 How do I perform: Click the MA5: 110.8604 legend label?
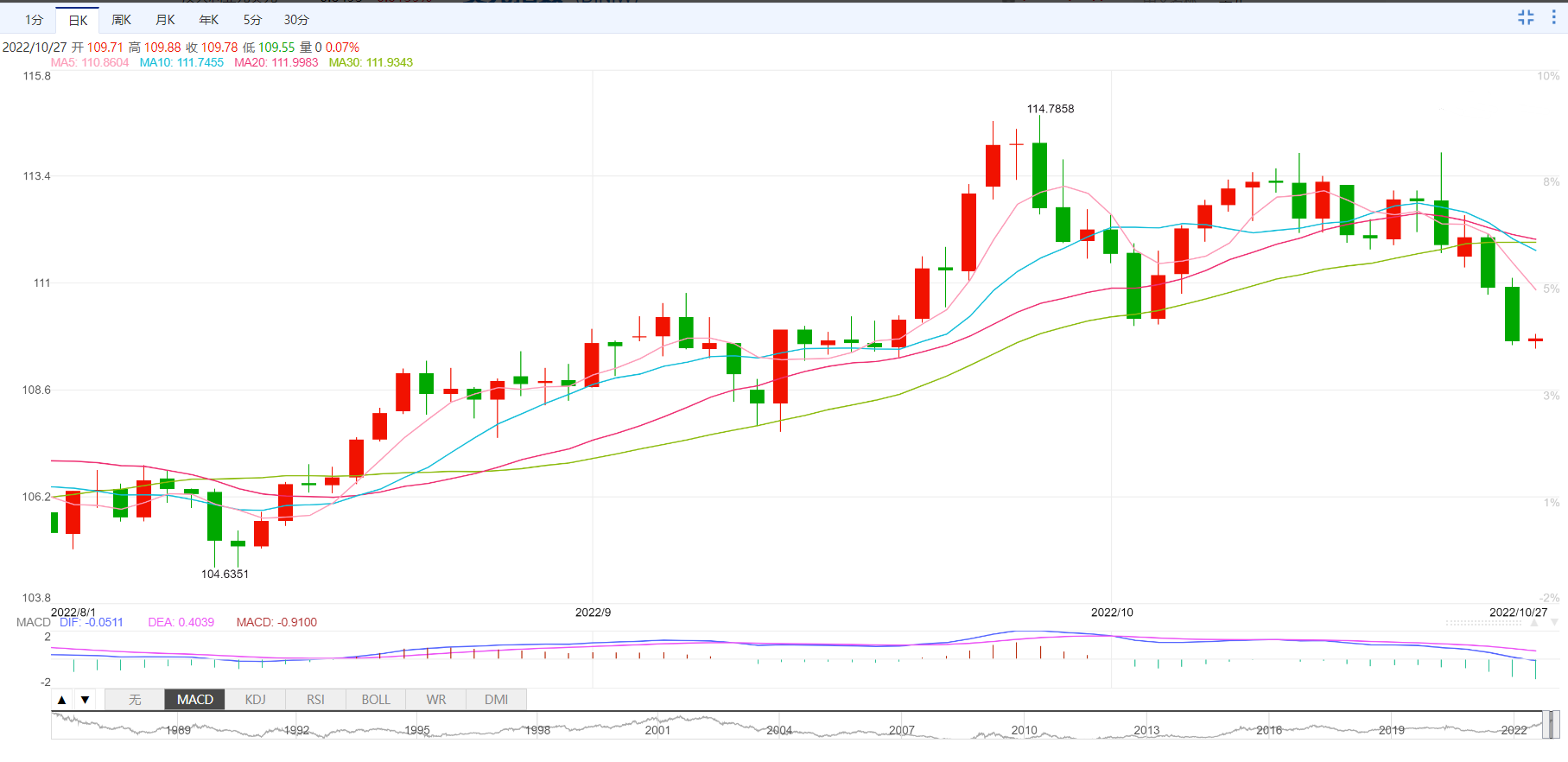(x=90, y=63)
